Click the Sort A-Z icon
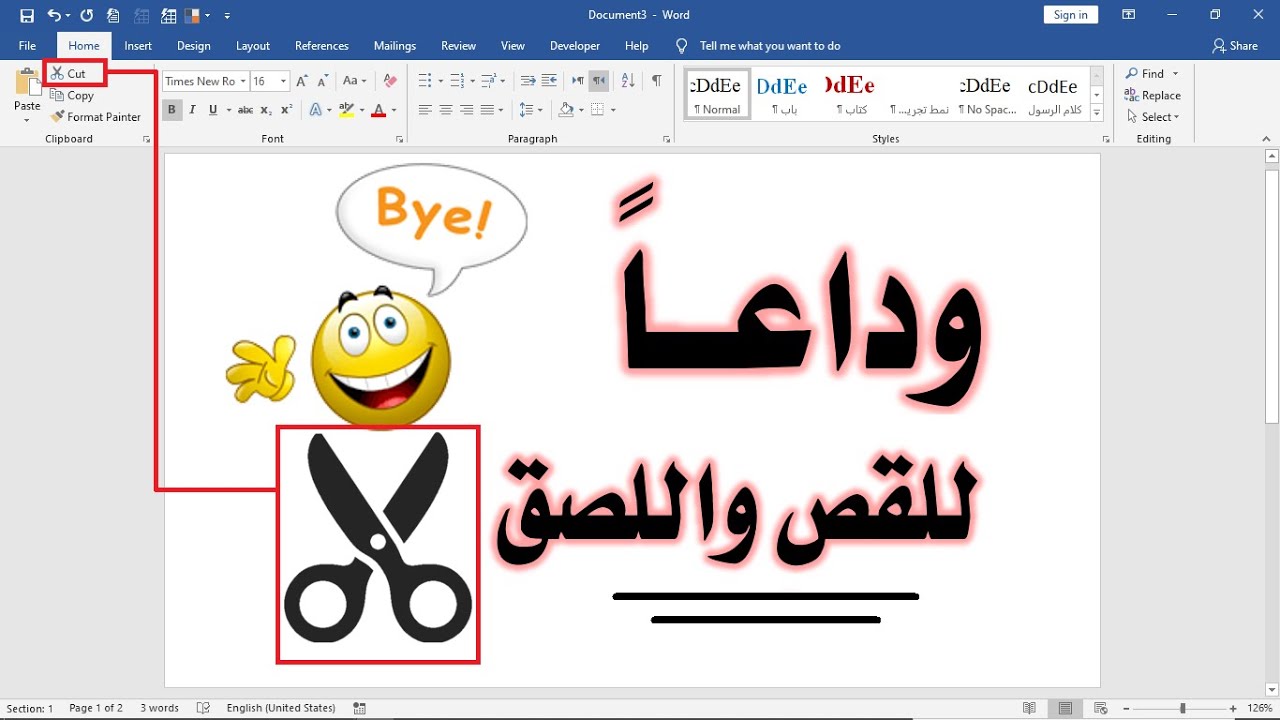This screenshot has width=1280, height=720. 628,81
